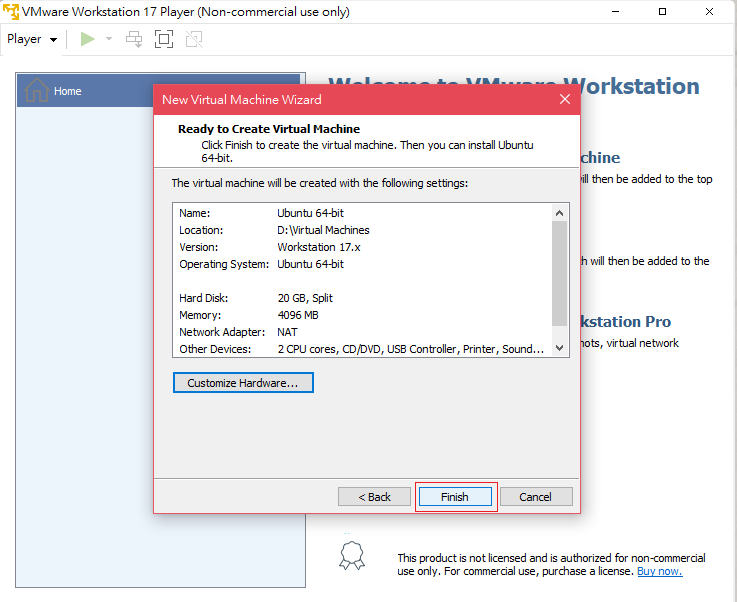Maximize the VMware Player window
Screen dimensions: 737x602
662,11
